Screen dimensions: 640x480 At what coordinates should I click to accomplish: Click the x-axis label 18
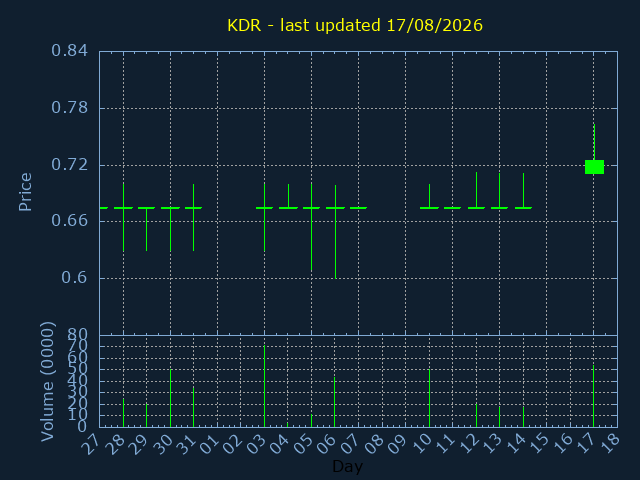[x=610, y=444]
